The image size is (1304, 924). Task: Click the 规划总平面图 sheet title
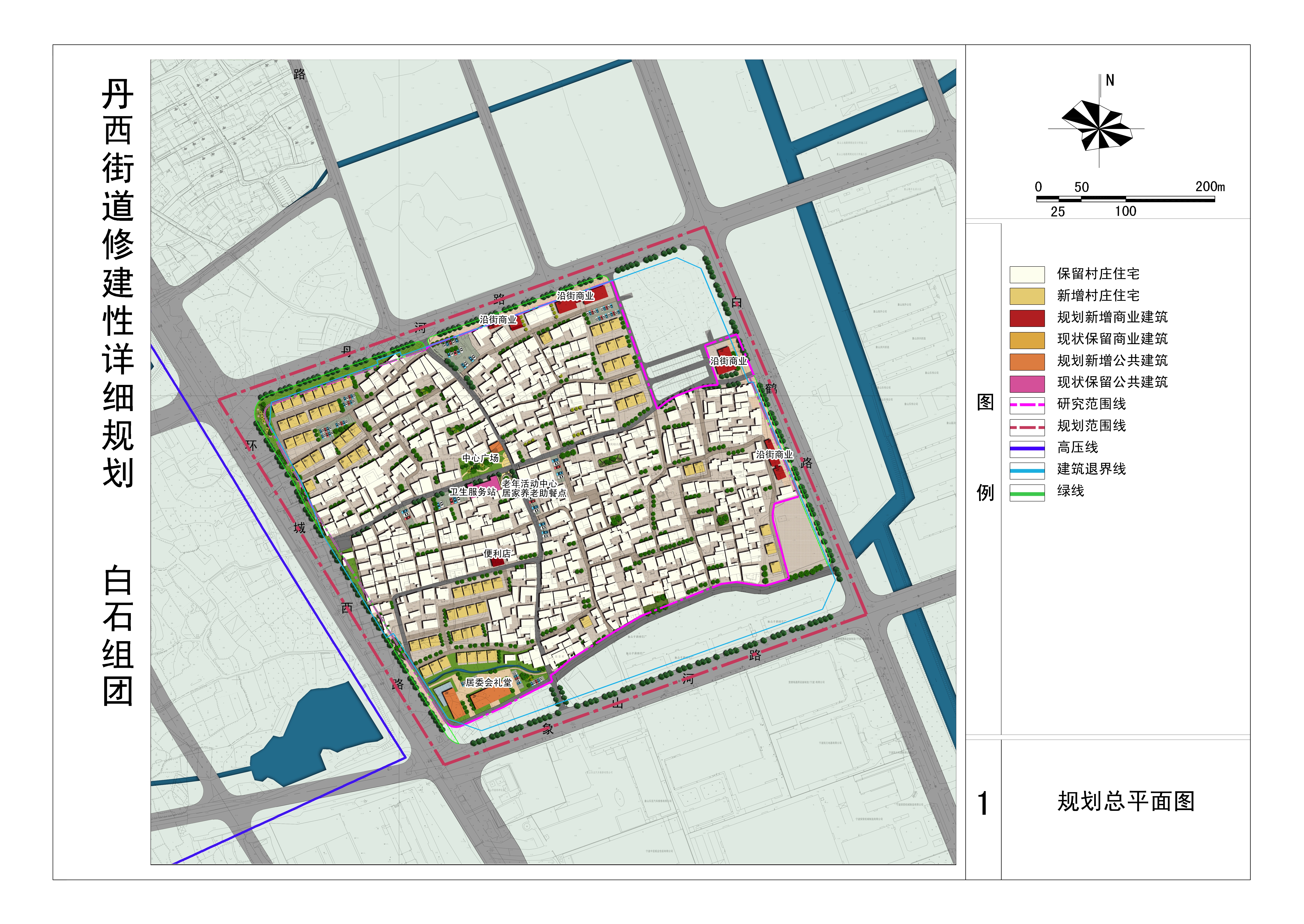point(1126,801)
